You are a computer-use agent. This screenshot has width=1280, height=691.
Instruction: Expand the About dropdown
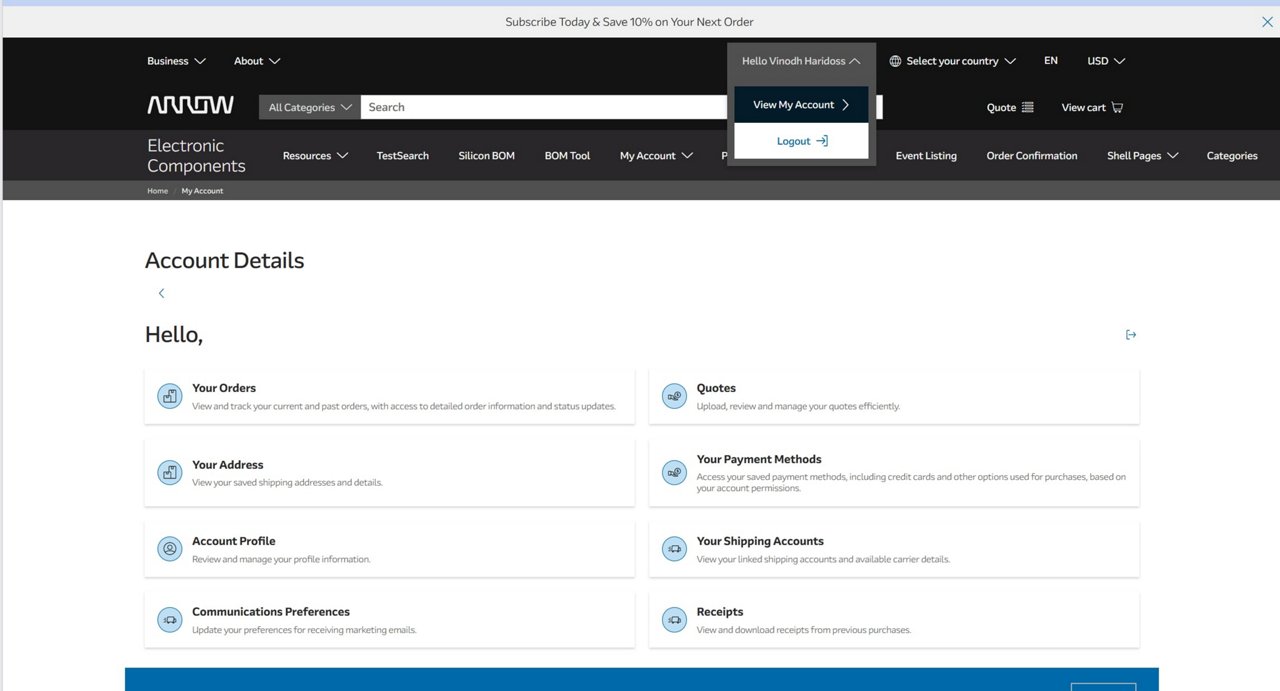(257, 61)
